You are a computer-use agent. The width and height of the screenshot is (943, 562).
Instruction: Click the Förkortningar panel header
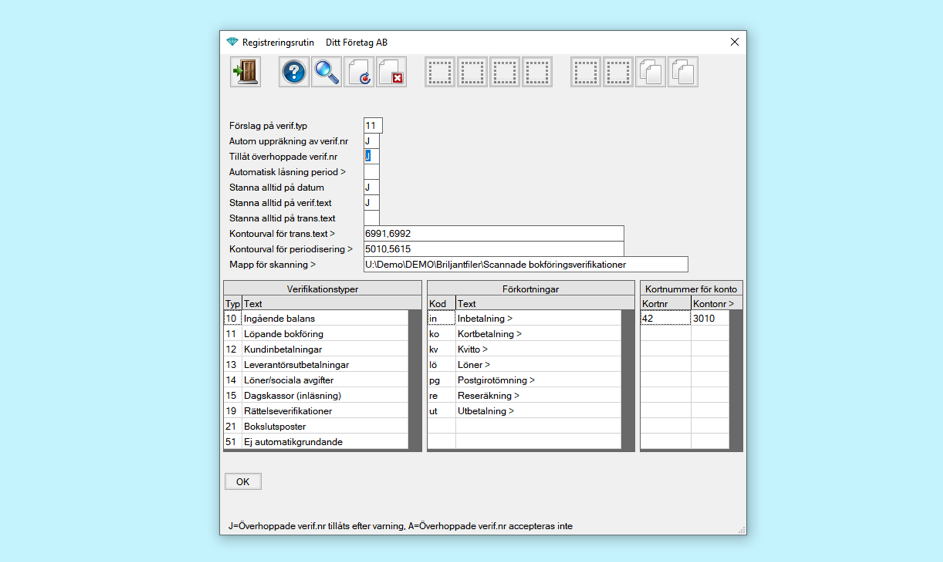coord(530,289)
